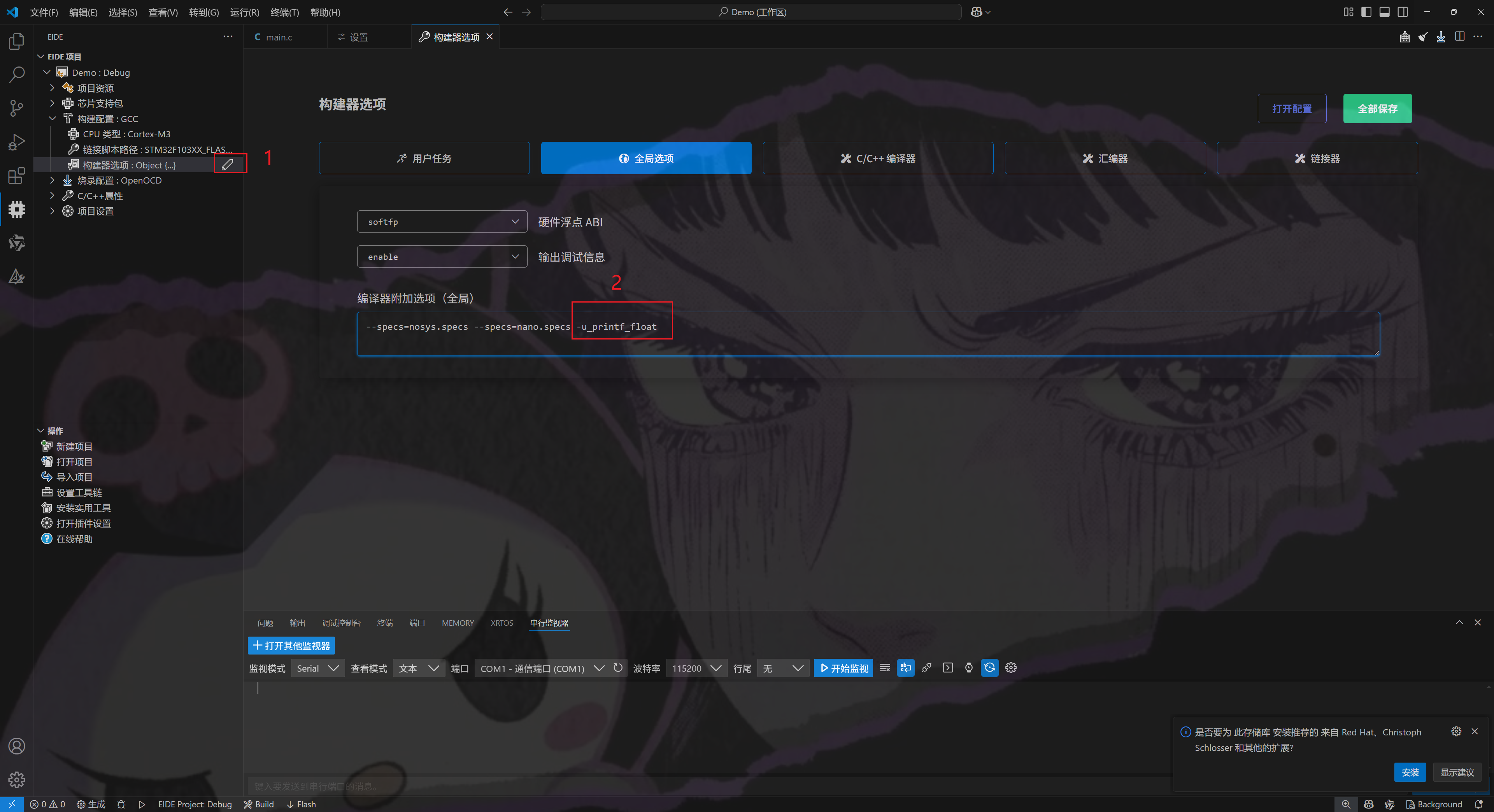Toggle the plug connection option in serial monitor
This screenshot has height=812, width=1494.
(x=927, y=668)
